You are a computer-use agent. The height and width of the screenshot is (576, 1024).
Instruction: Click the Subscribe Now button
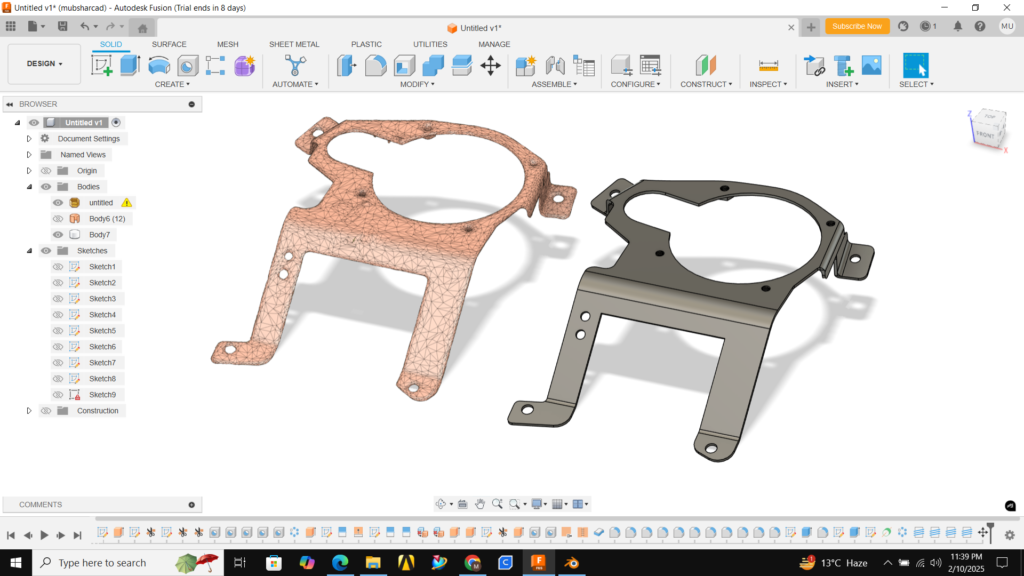tap(857, 26)
